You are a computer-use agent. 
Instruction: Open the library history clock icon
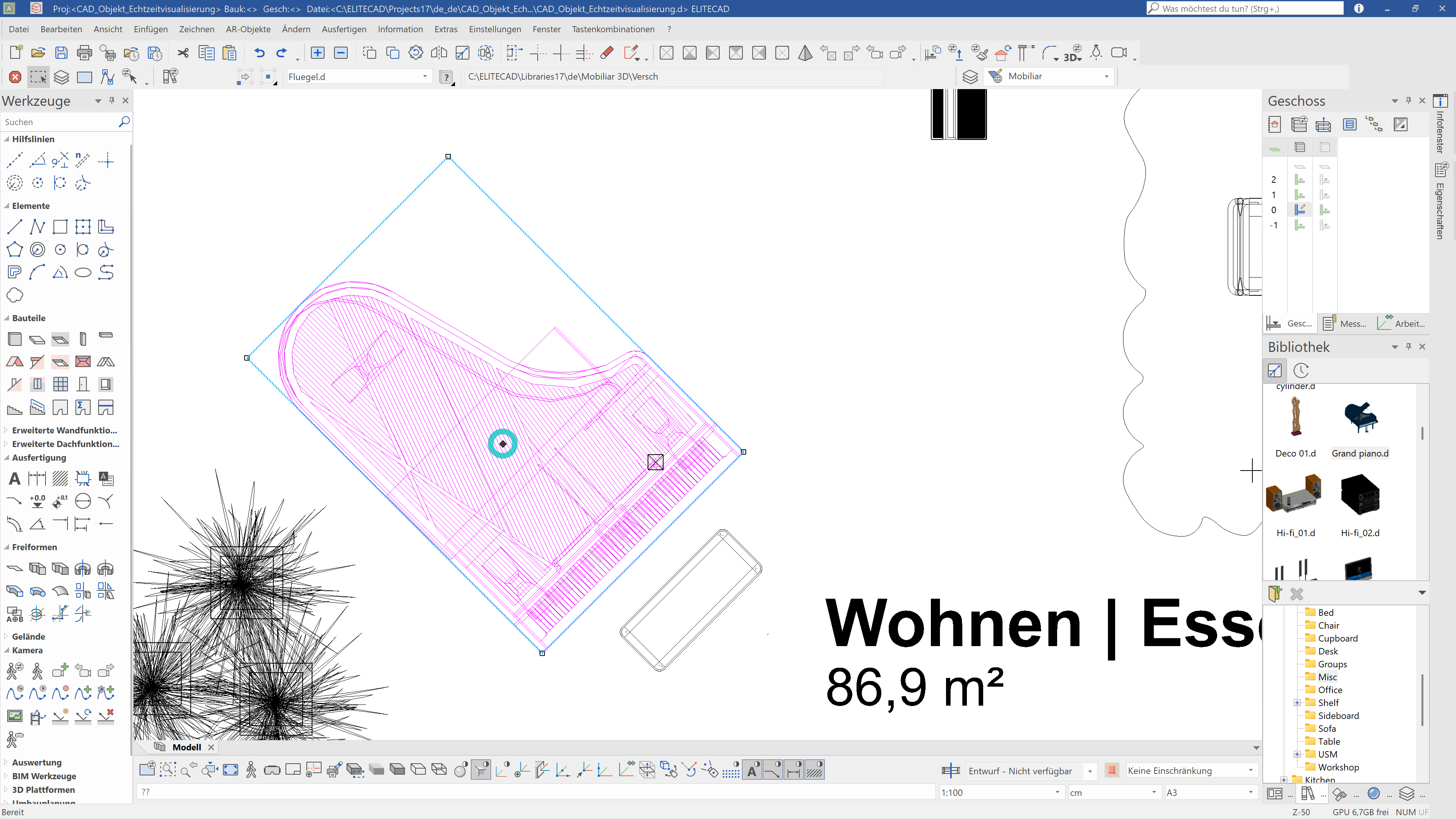point(1301,370)
